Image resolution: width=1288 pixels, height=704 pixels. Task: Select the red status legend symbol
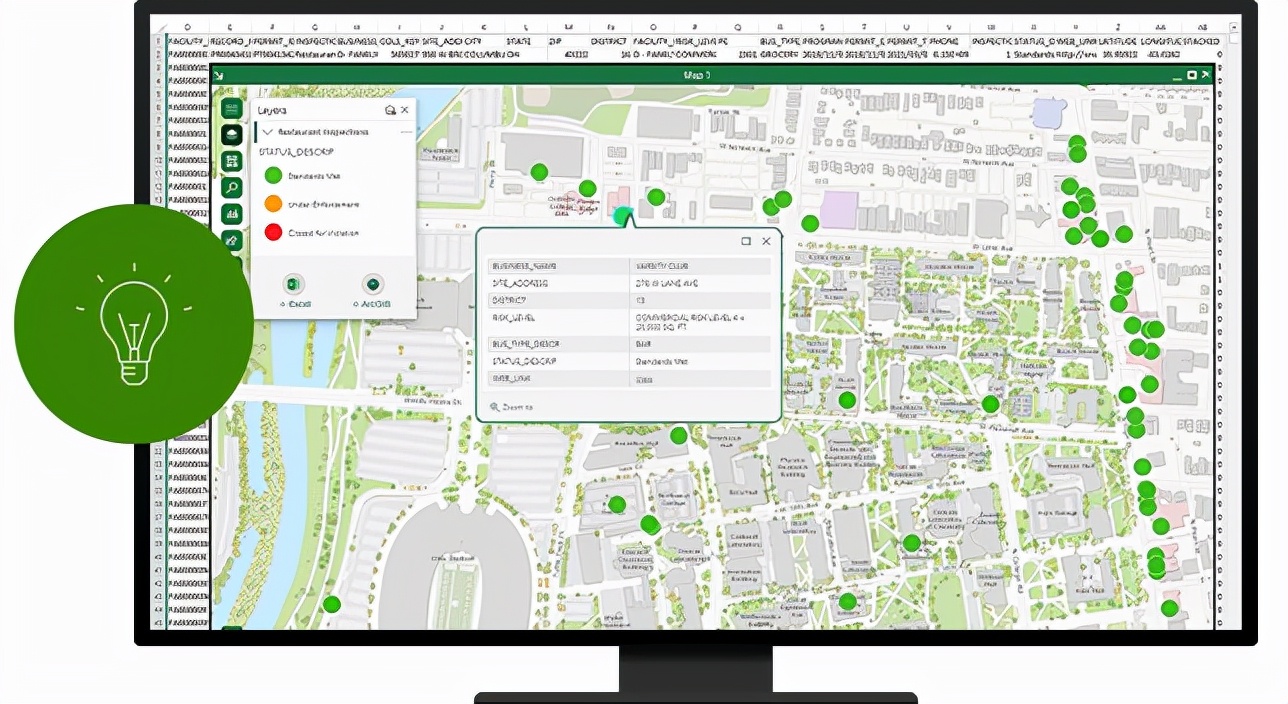click(273, 232)
